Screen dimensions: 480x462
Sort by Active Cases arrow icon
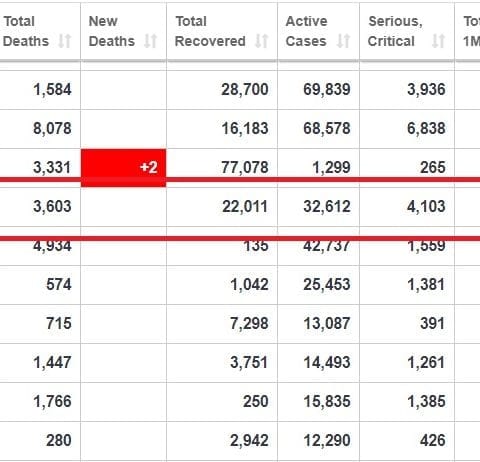pyautogui.click(x=343, y=41)
